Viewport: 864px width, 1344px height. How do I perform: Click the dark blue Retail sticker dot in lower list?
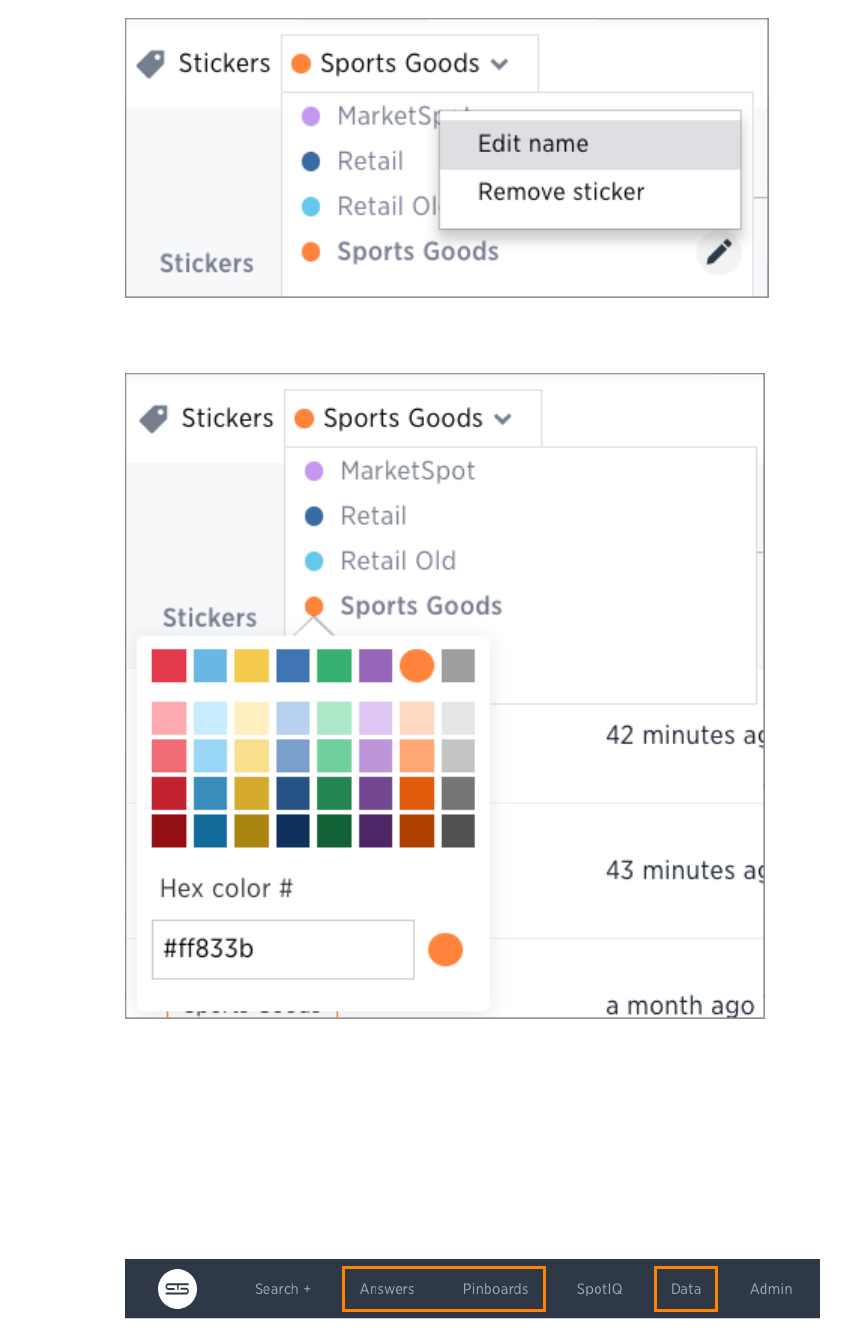(314, 516)
